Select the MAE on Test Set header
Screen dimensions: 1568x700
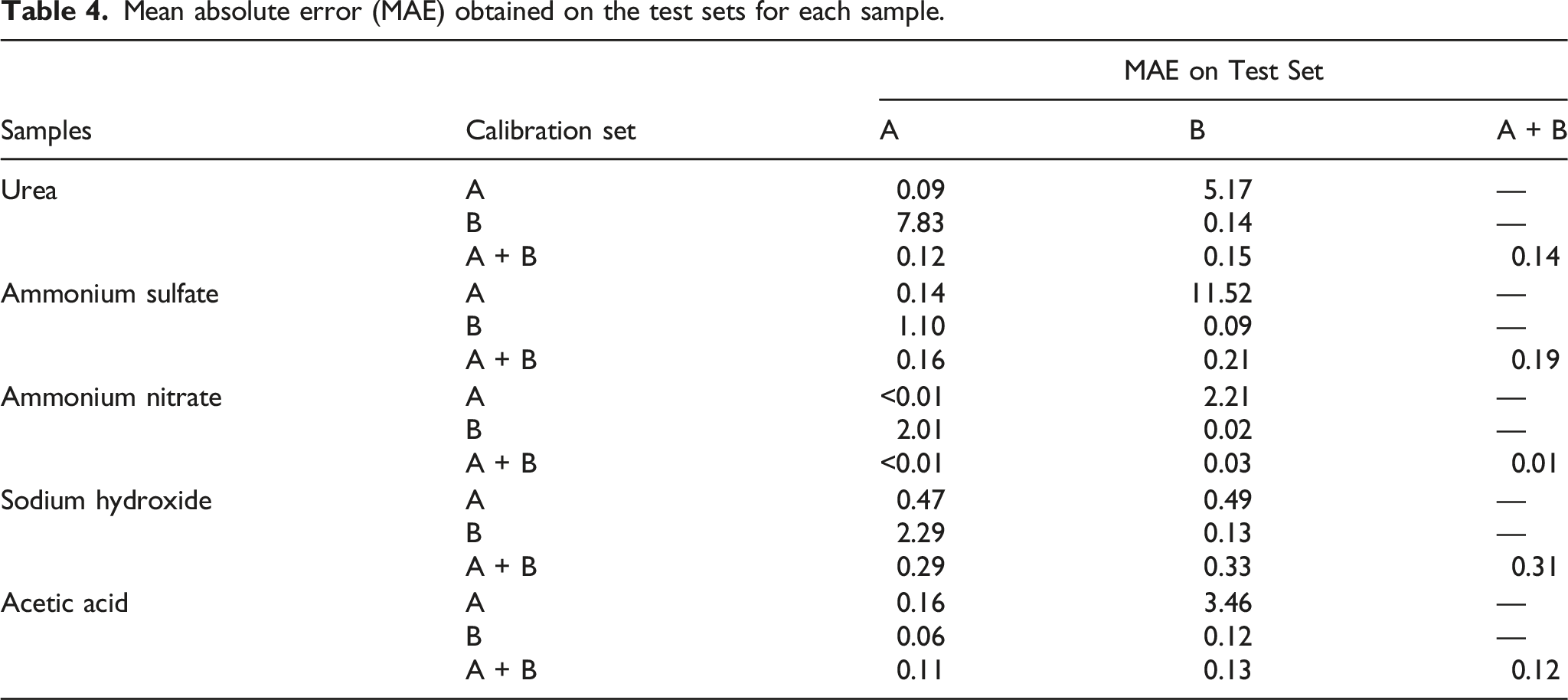[x=1223, y=71]
